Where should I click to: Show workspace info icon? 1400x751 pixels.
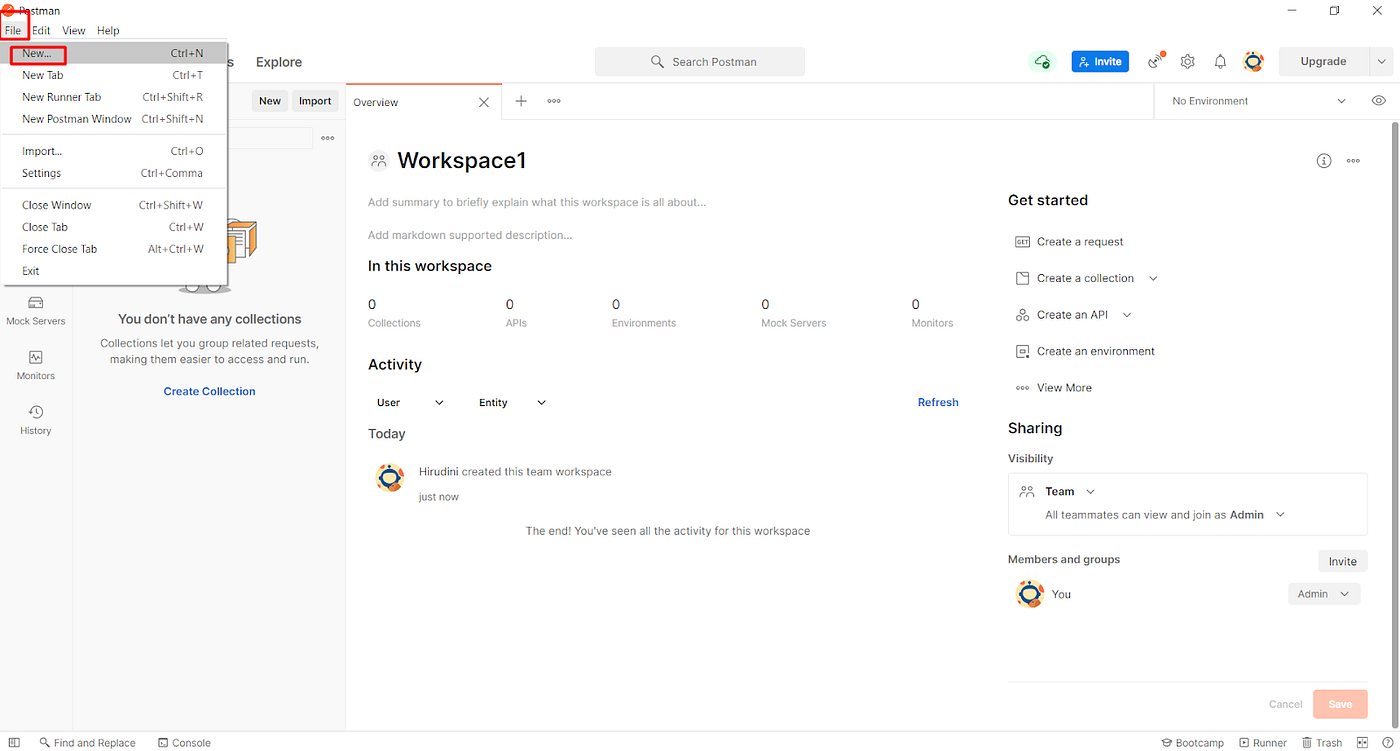coord(1324,161)
